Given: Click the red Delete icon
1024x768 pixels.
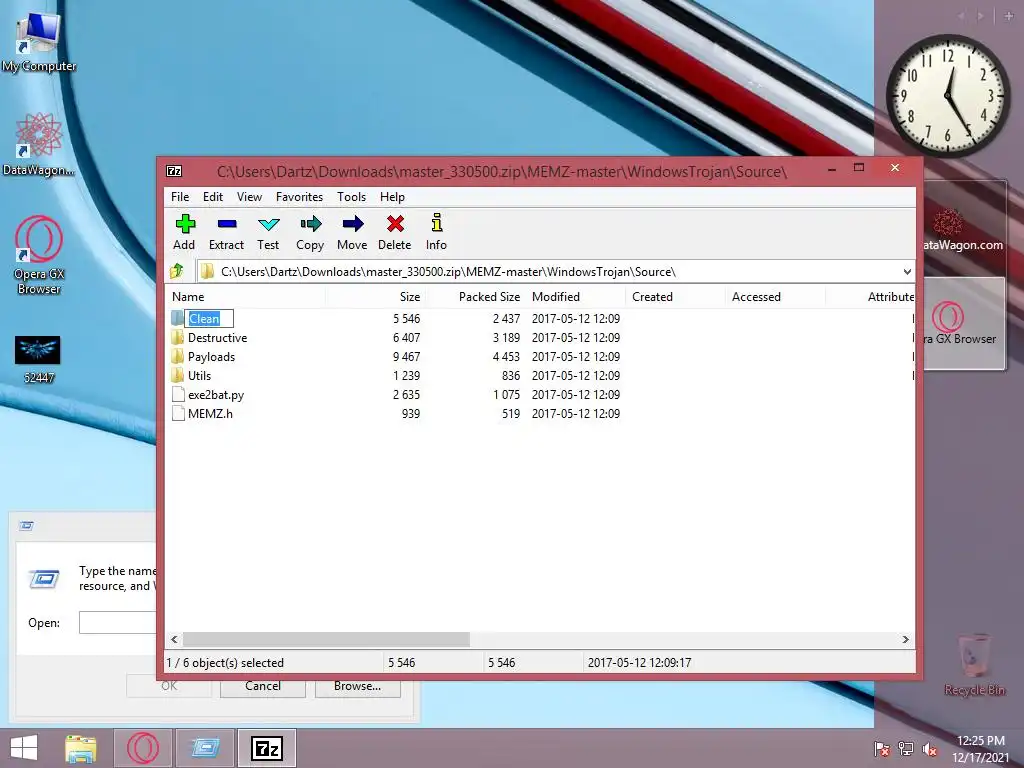Looking at the screenshot, I should 395,224.
